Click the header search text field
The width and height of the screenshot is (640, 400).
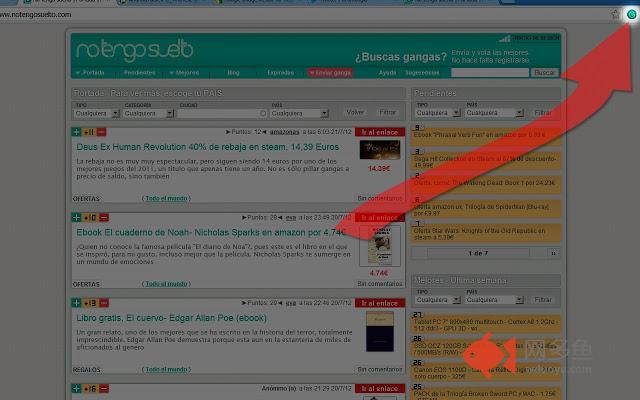pyautogui.click(x=490, y=73)
